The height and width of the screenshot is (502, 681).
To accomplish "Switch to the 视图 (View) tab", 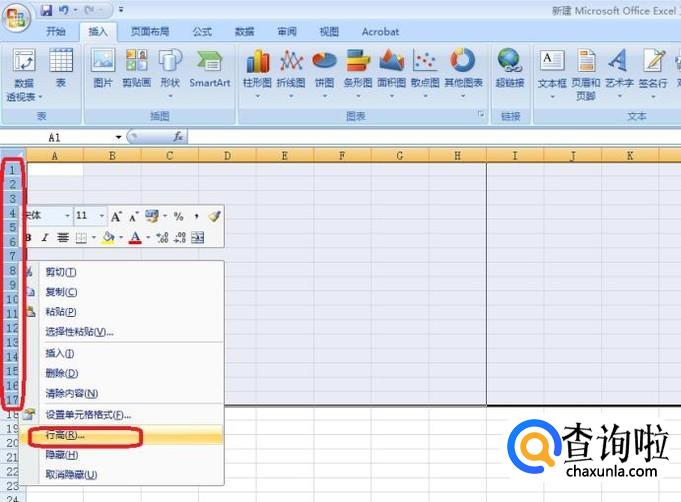I will [329, 31].
